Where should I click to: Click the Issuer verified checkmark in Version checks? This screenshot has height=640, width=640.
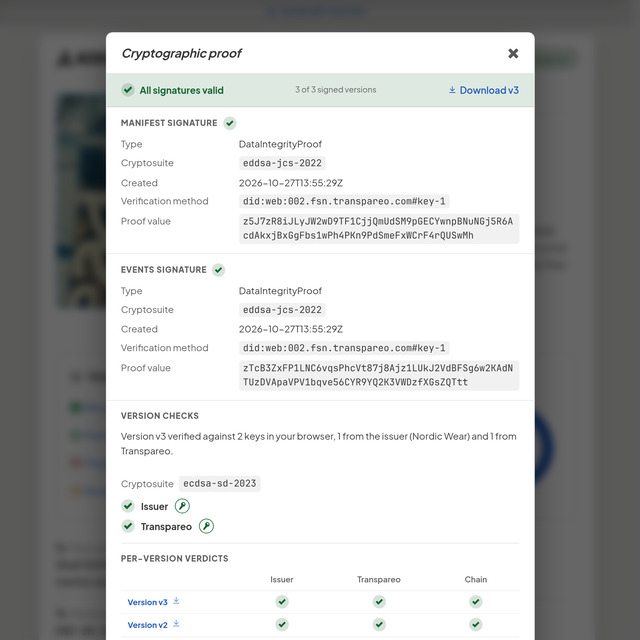(x=128, y=506)
